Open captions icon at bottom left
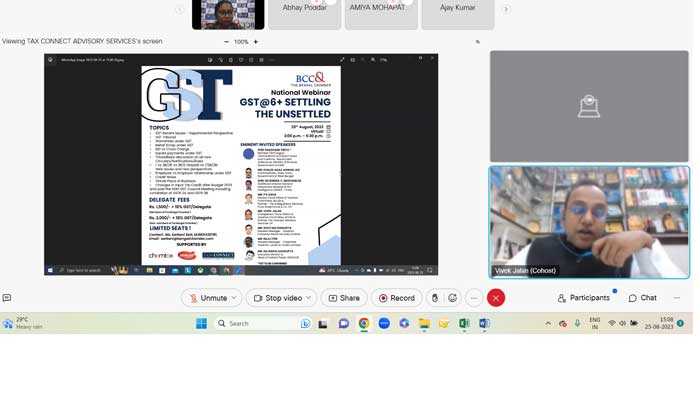 (x=7, y=298)
